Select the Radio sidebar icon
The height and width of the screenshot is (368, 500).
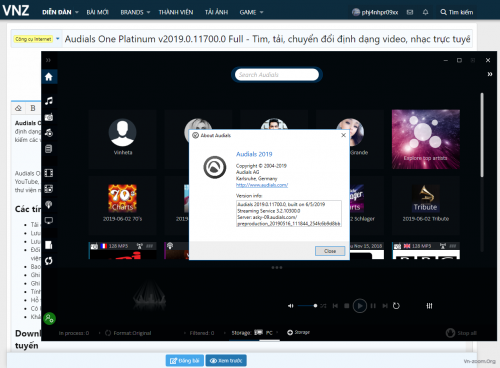click(x=49, y=117)
